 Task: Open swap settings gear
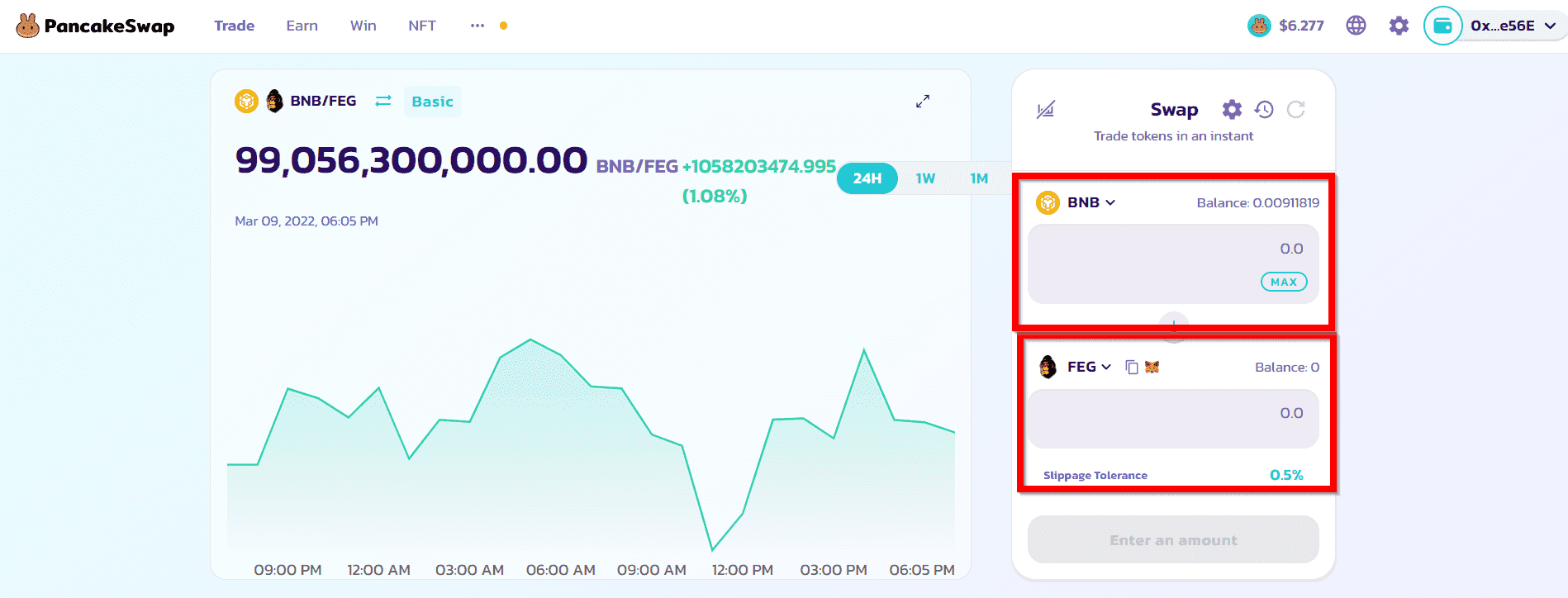pos(1232,109)
